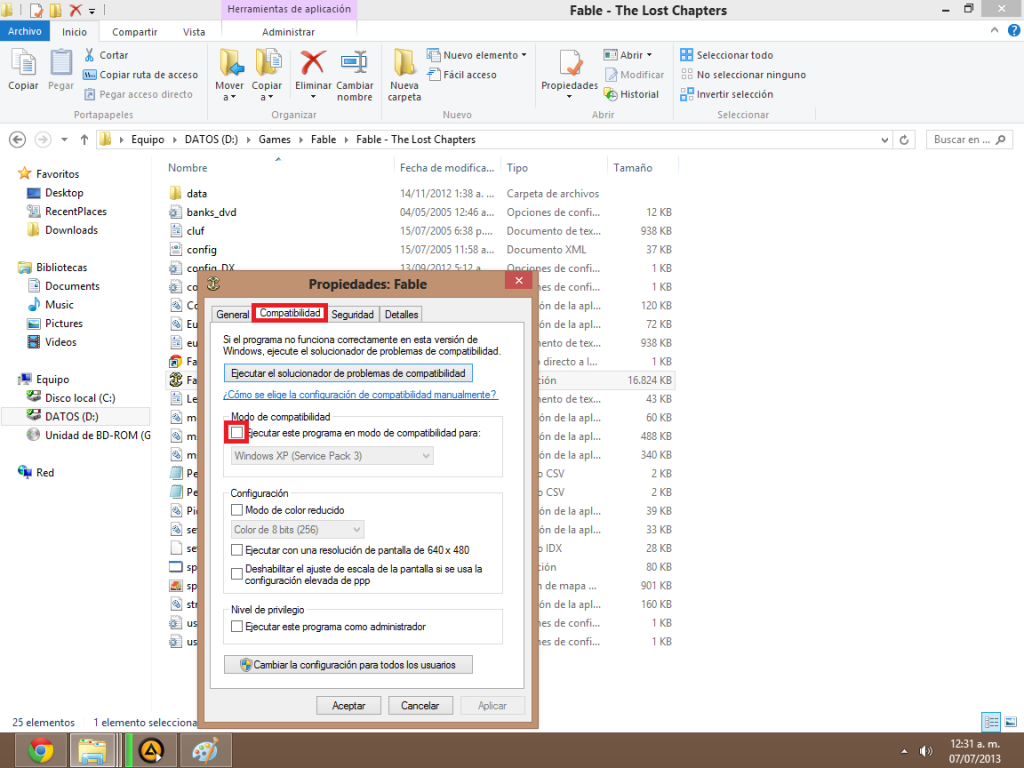Click the File Explorer taskbar icon
Viewport: 1024px width, 768px height.
92,750
